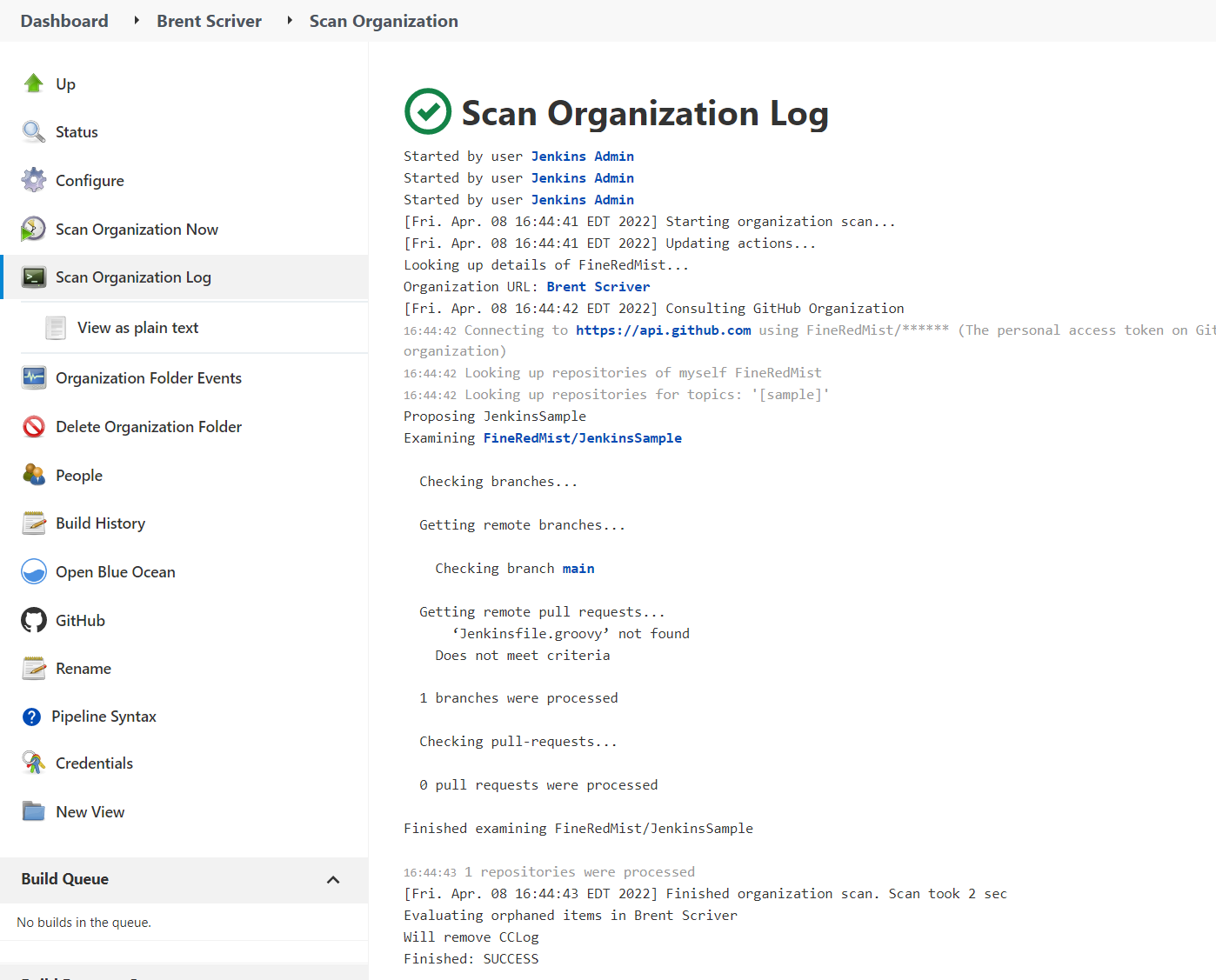Image resolution: width=1216 pixels, height=980 pixels.
Task: Click the Build Queue heading
Action: pos(65,879)
